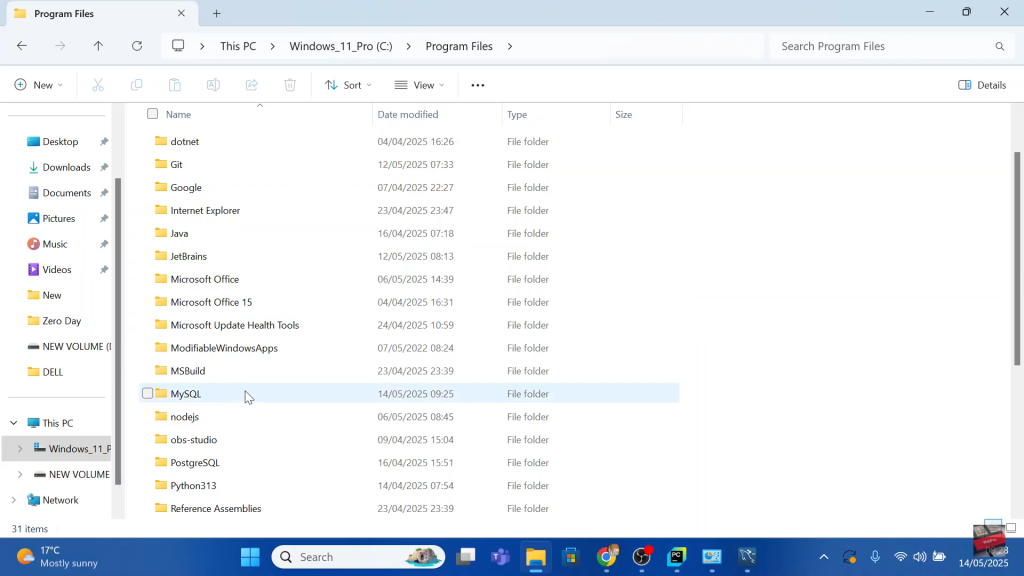Go up one folder level
1024x576 pixels.
click(x=98, y=46)
